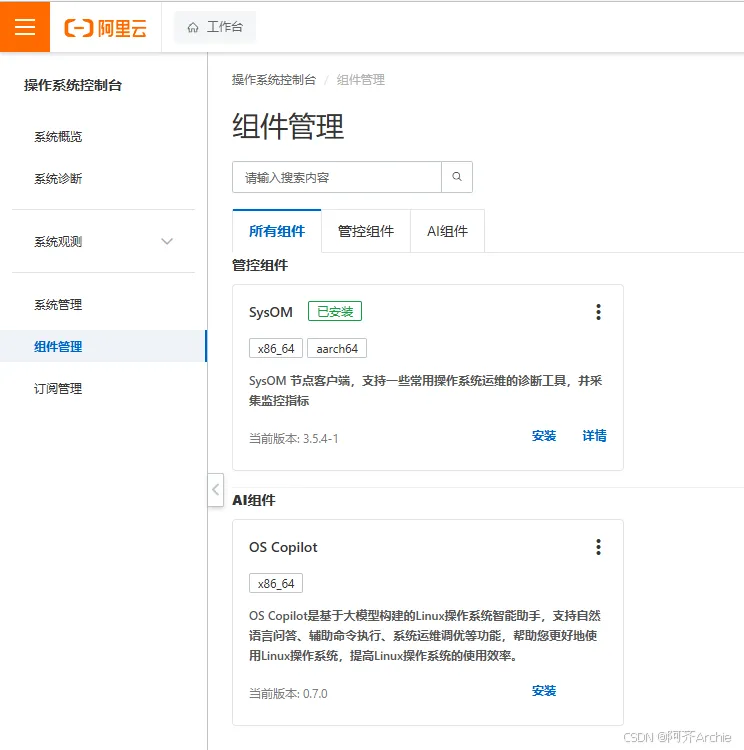Click the 已安装 status badge on SysOM
Screen dimensions: 744x750
click(x=335, y=311)
